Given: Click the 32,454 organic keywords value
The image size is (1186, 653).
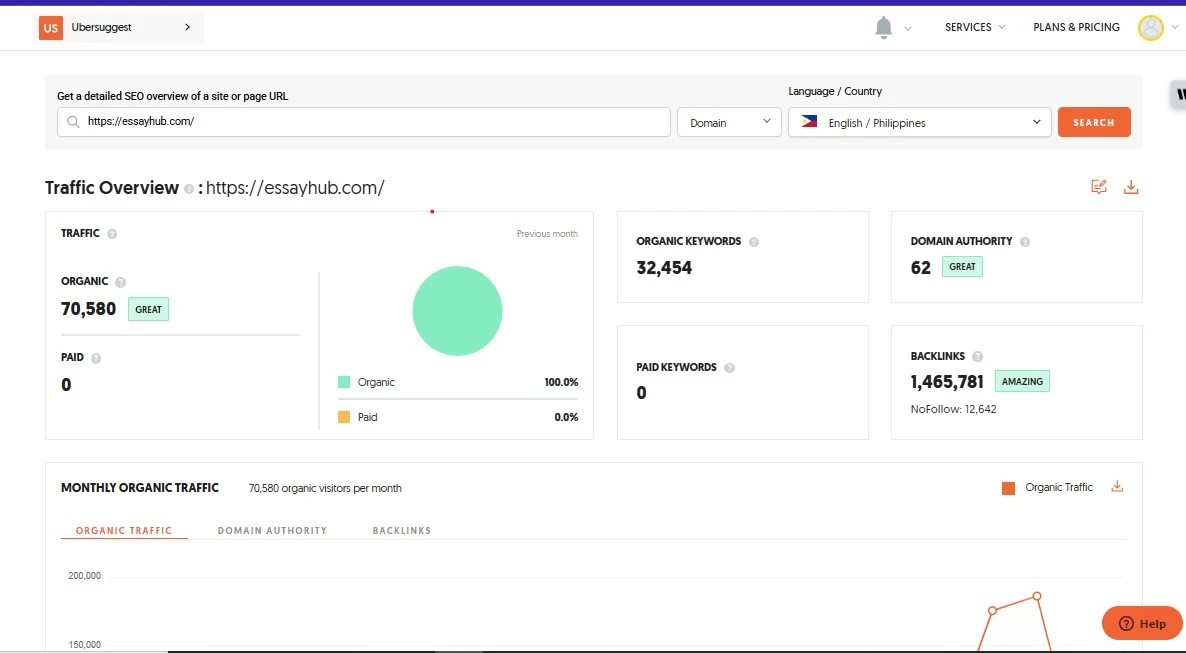Looking at the screenshot, I should [x=664, y=268].
